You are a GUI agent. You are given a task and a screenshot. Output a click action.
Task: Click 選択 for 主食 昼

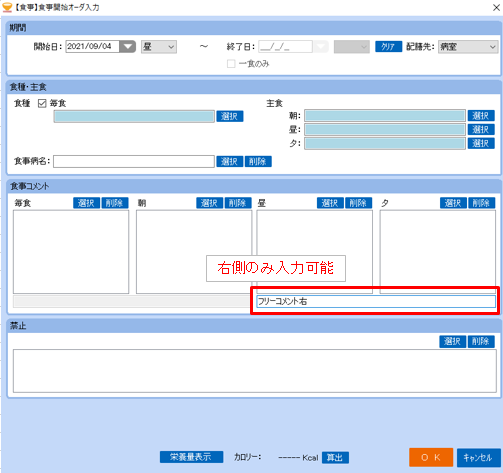(481, 129)
